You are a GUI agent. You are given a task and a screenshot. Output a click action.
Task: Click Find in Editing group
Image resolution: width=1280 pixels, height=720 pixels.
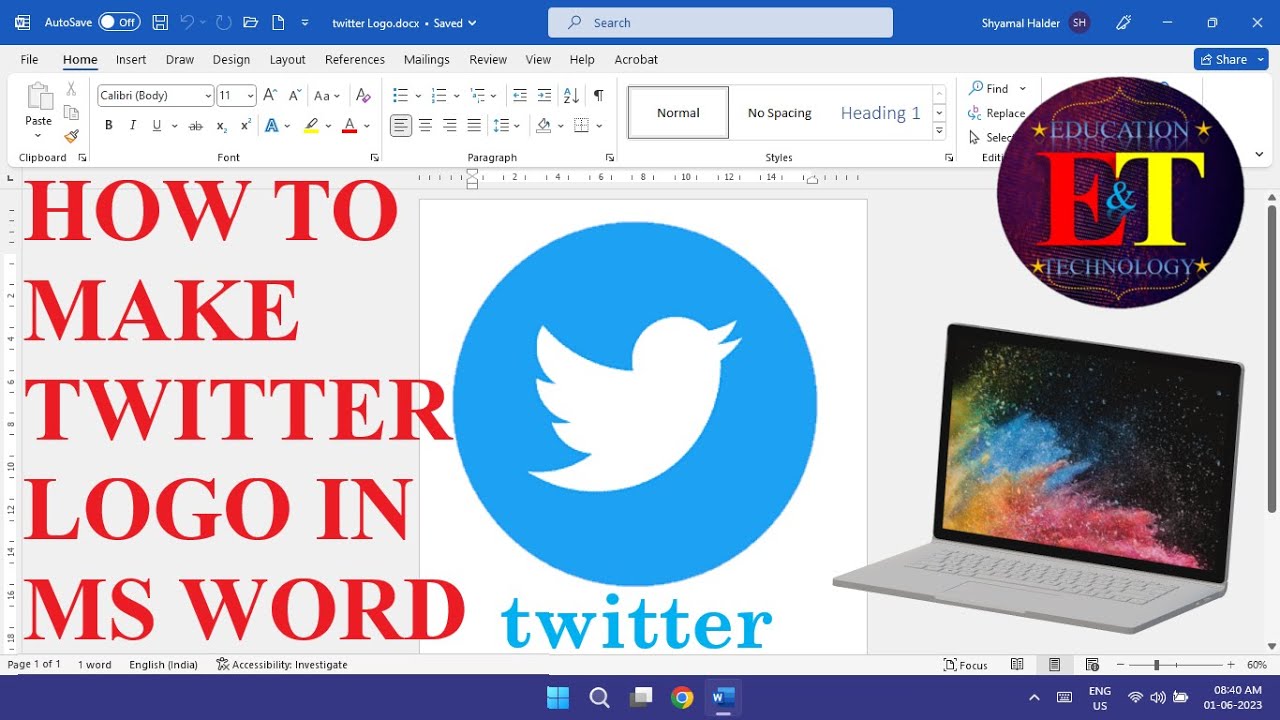click(988, 89)
